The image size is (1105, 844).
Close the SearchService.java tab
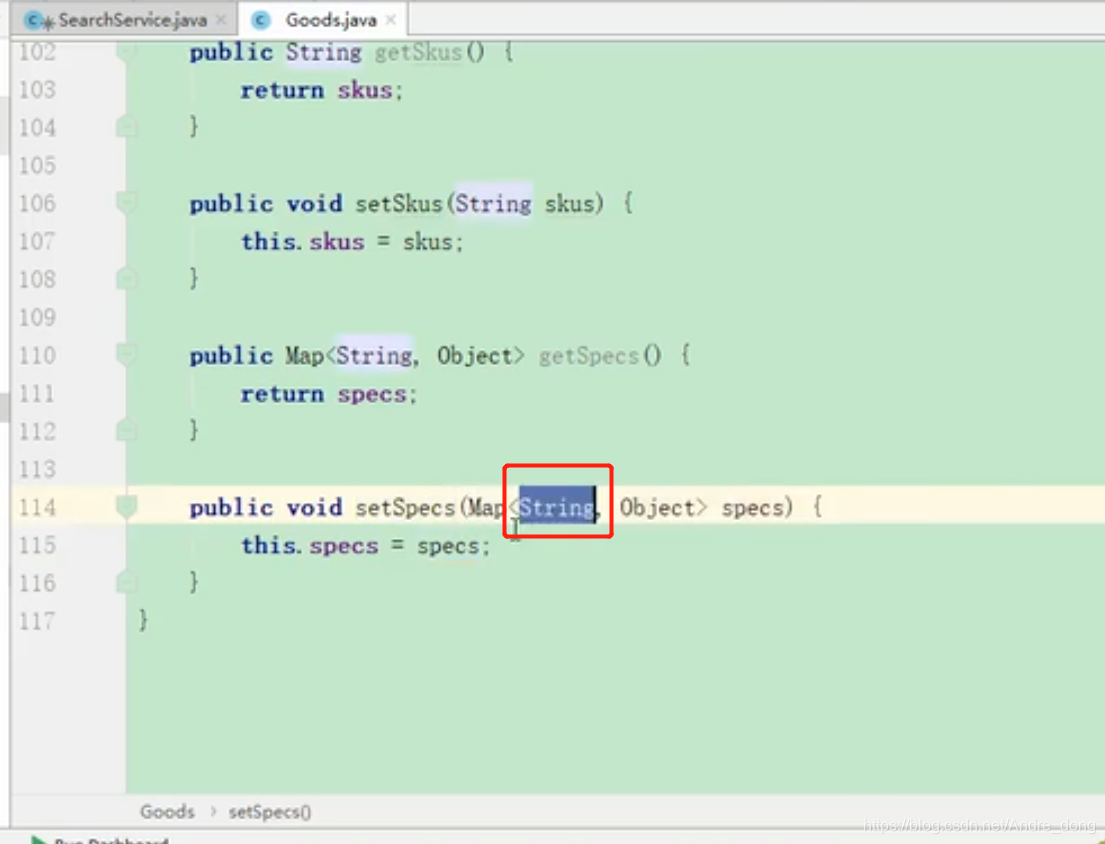221,20
